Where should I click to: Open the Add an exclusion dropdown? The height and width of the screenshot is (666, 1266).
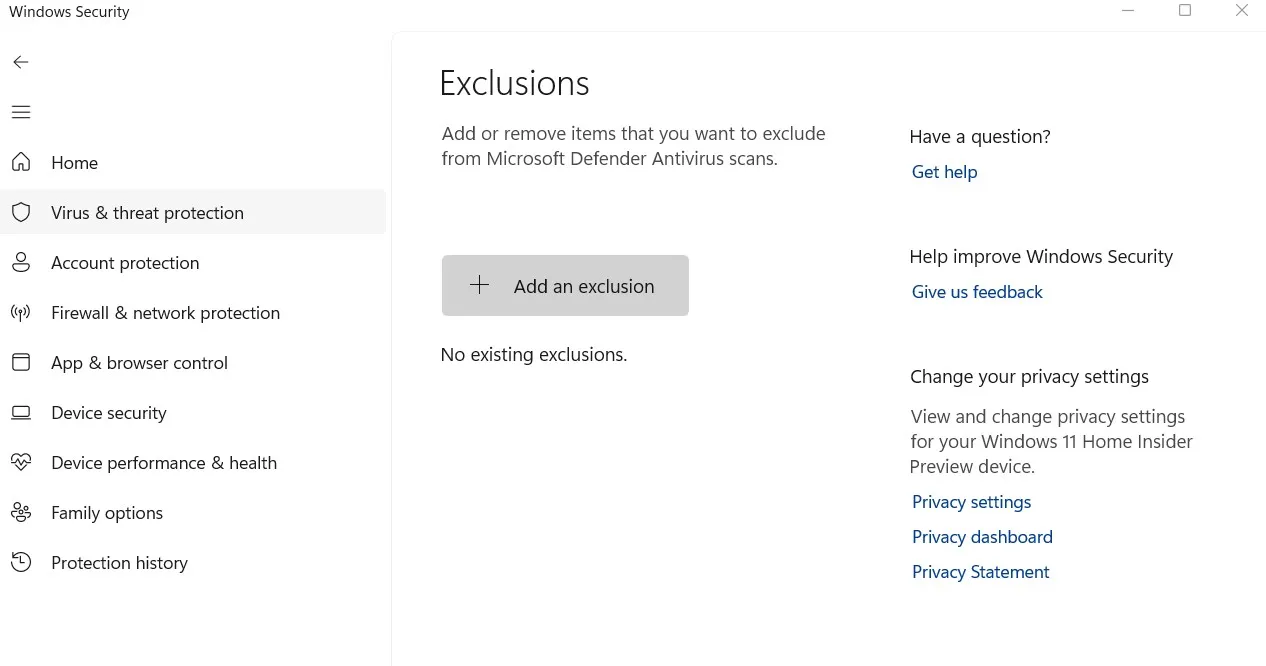[x=565, y=285]
